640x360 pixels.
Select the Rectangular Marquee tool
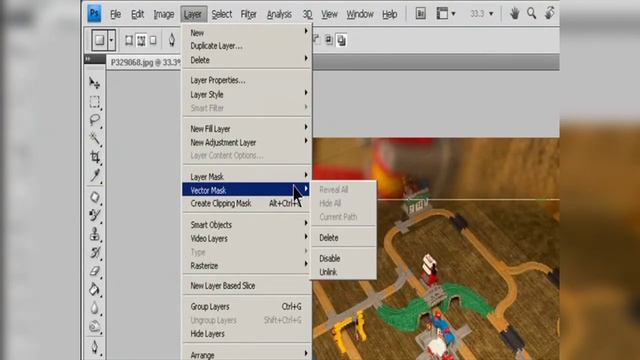coord(95,102)
